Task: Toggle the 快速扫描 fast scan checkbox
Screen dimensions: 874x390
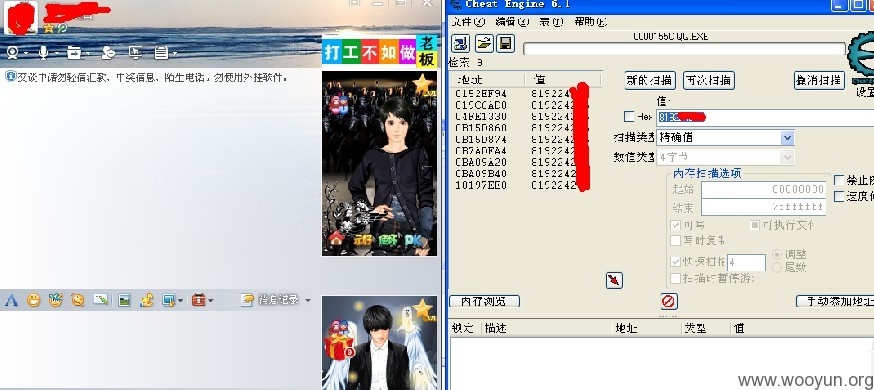Action: (x=676, y=262)
